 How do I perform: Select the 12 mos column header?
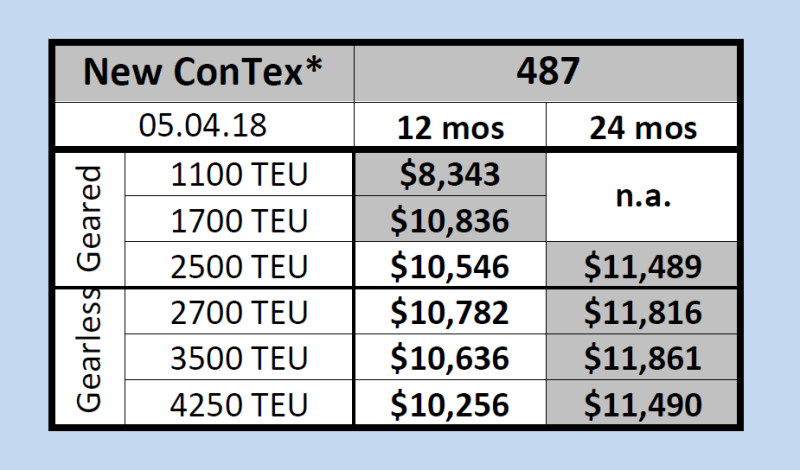coord(450,128)
